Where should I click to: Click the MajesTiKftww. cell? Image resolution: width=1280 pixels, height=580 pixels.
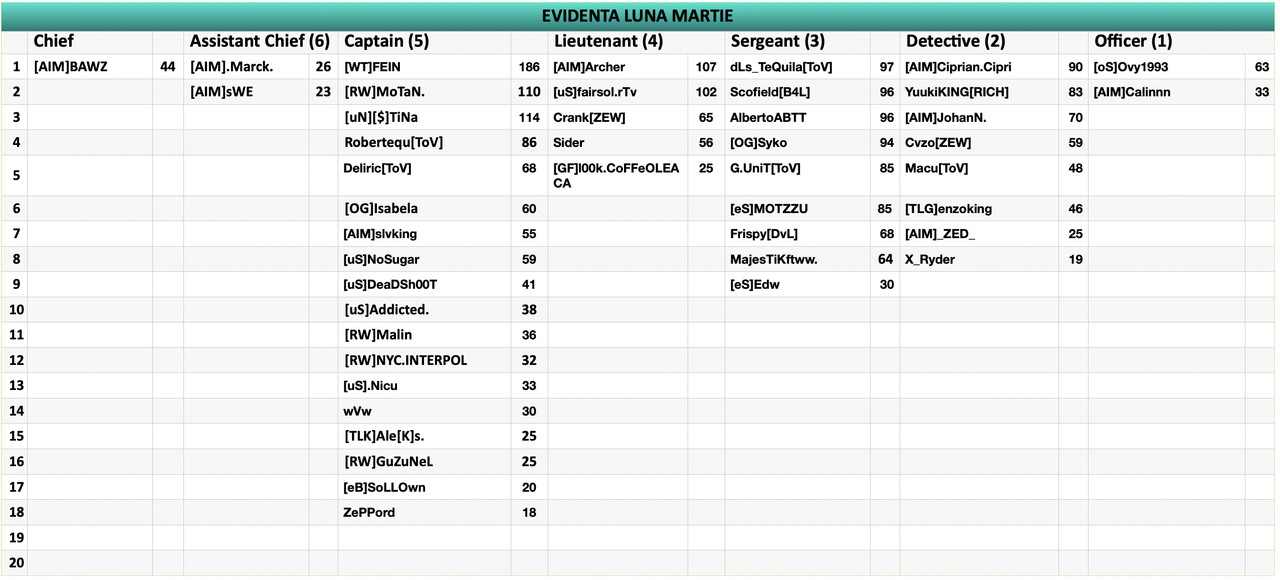pos(797,259)
